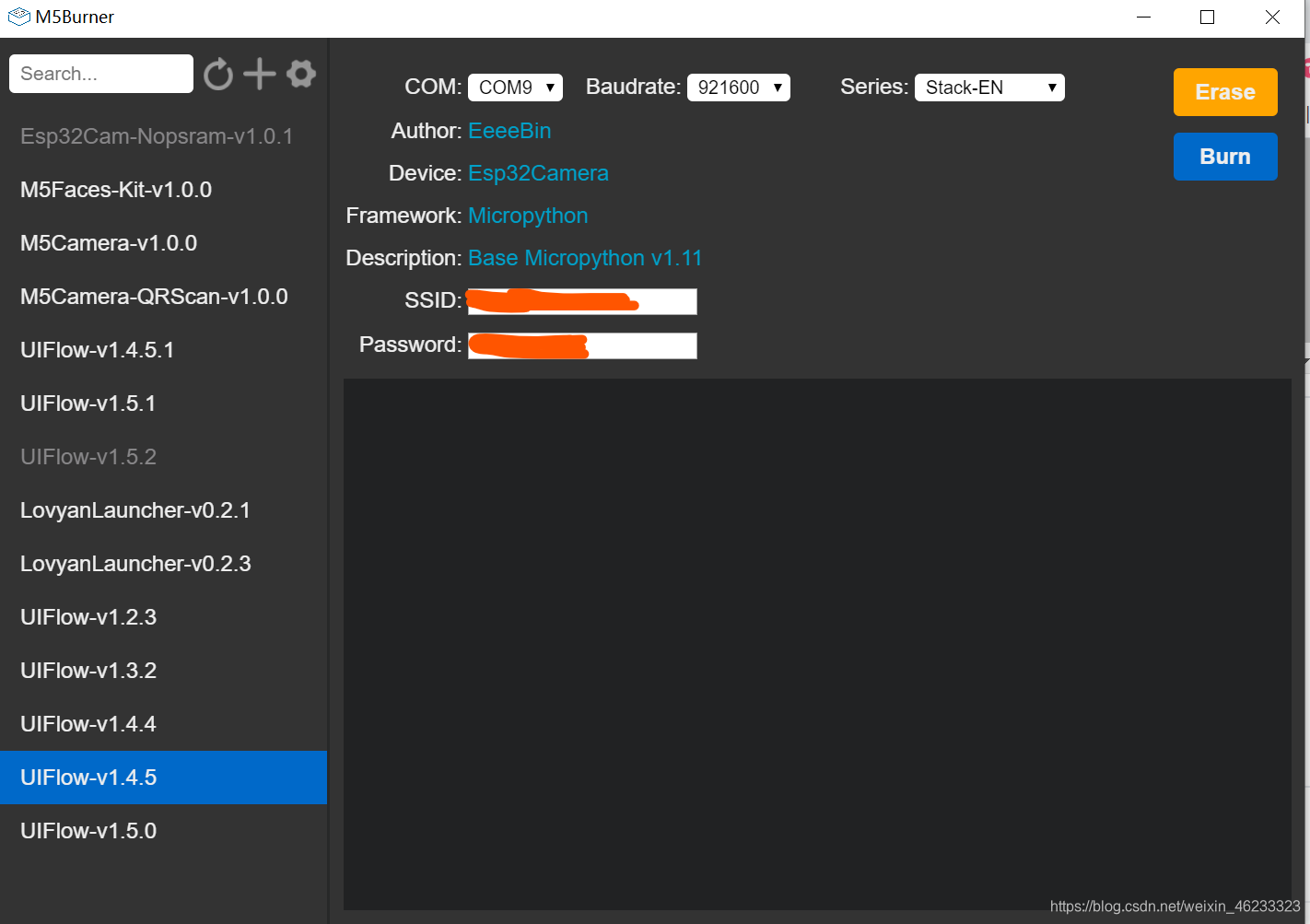1310x924 pixels.
Task: Select Esp32Cam-Nopsram-v1.0.1 firmware
Action: [x=164, y=136]
